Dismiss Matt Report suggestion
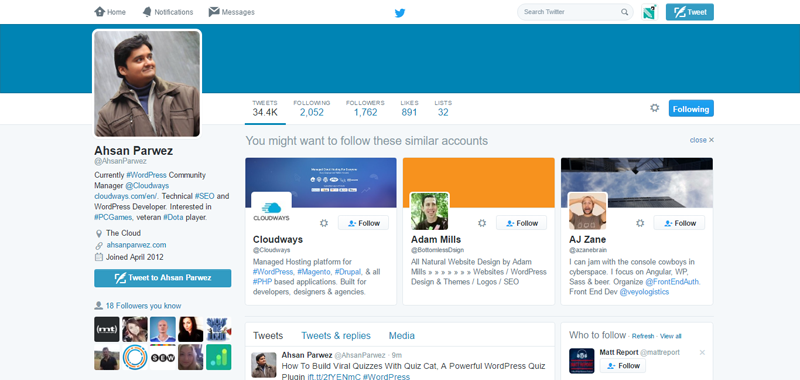The image size is (800, 380). click(x=702, y=352)
